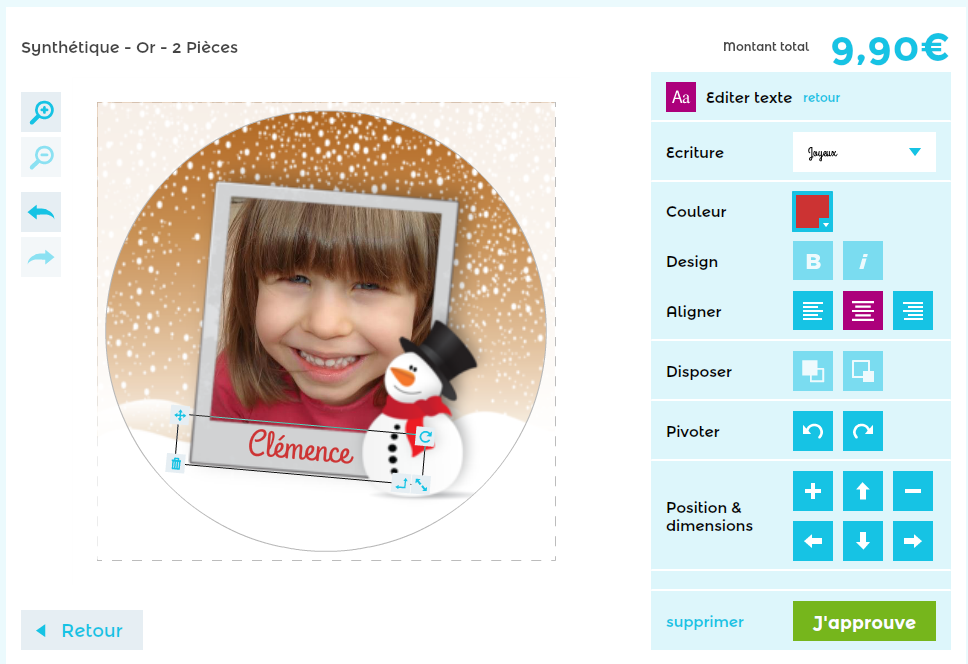
Task: Click the green J'approuve button
Action: pyautogui.click(x=864, y=621)
